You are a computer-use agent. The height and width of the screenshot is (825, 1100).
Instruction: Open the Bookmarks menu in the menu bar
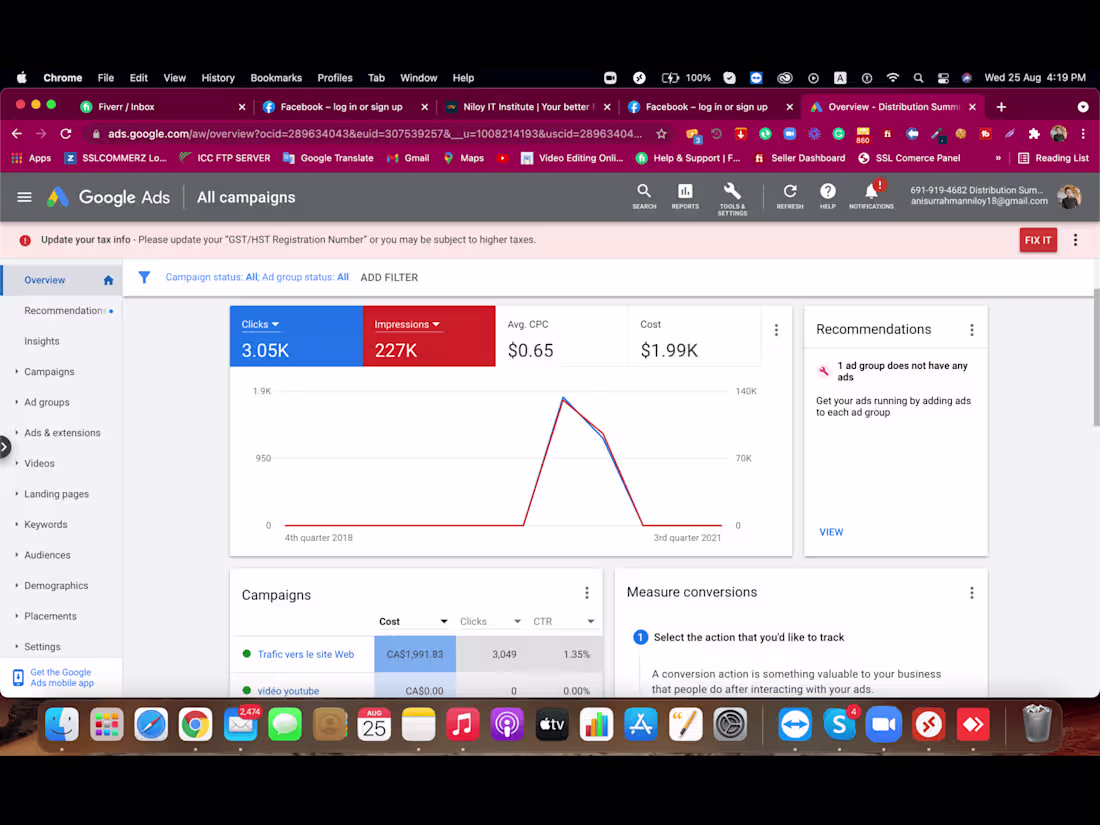point(276,77)
